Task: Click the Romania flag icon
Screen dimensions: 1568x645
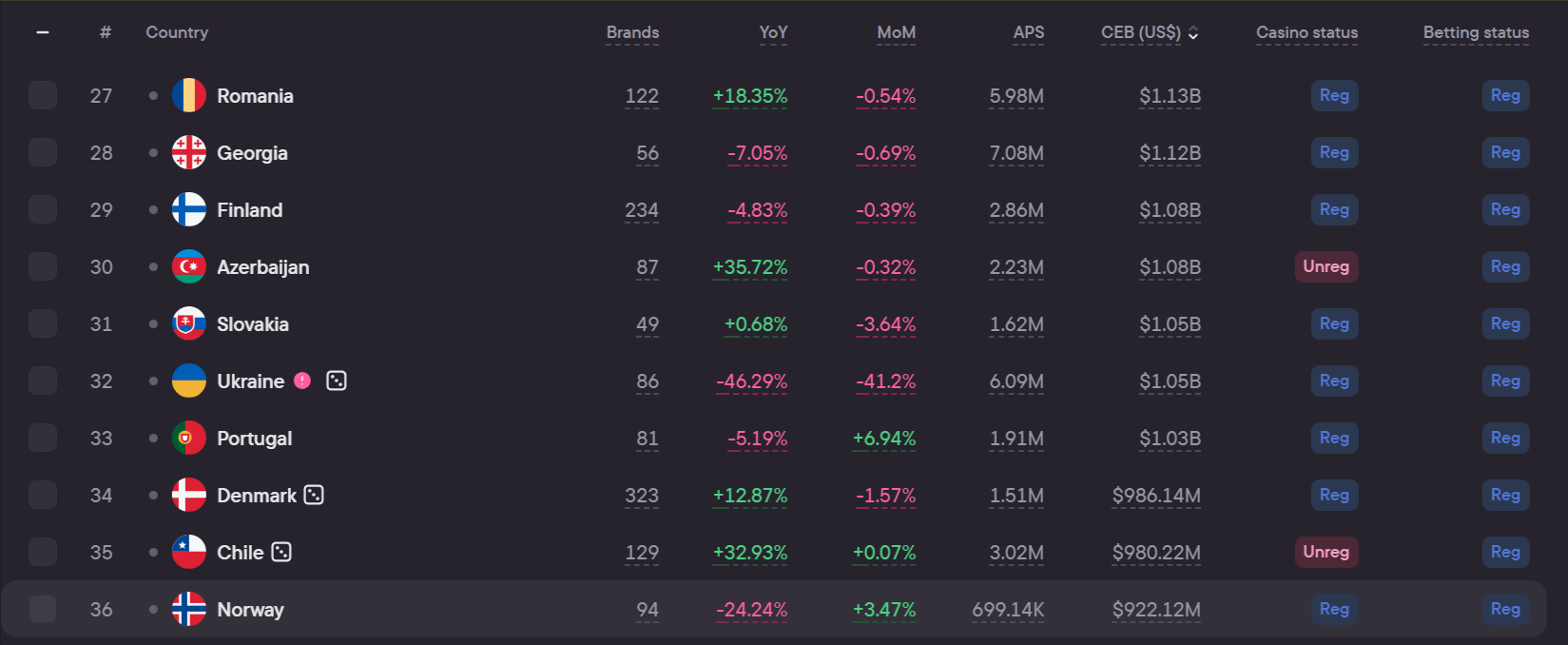Action: pyautogui.click(x=188, y=96)
